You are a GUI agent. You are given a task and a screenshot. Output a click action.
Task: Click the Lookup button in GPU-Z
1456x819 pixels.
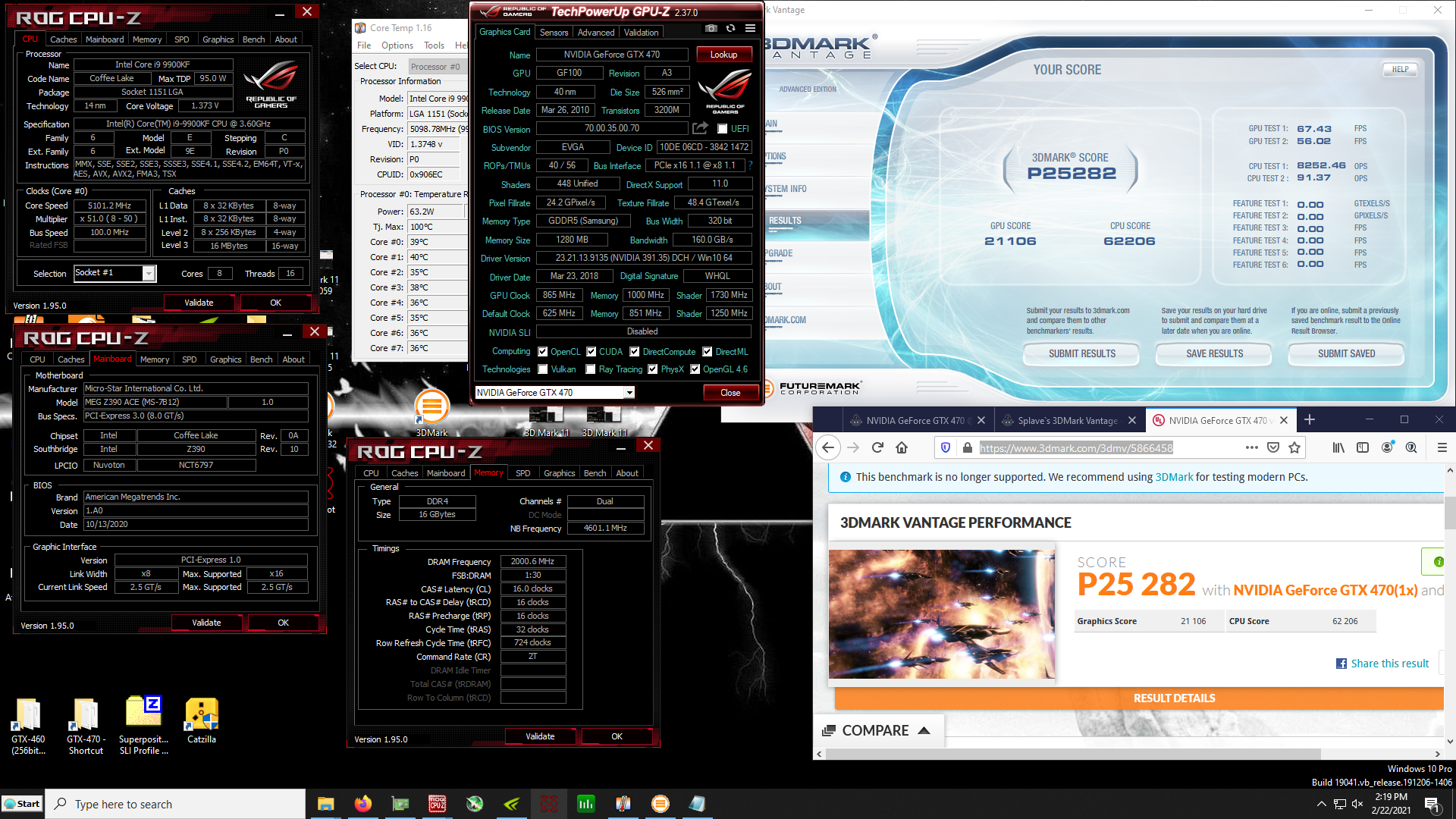pyautogui.click(x=723, y=55)
